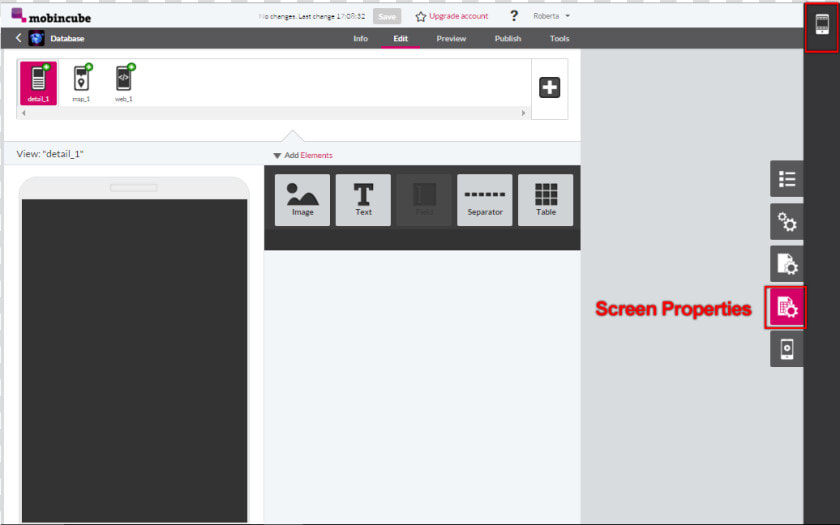The image size is (840, 525).
Task: Open the Preview tab
Action: 451,39
